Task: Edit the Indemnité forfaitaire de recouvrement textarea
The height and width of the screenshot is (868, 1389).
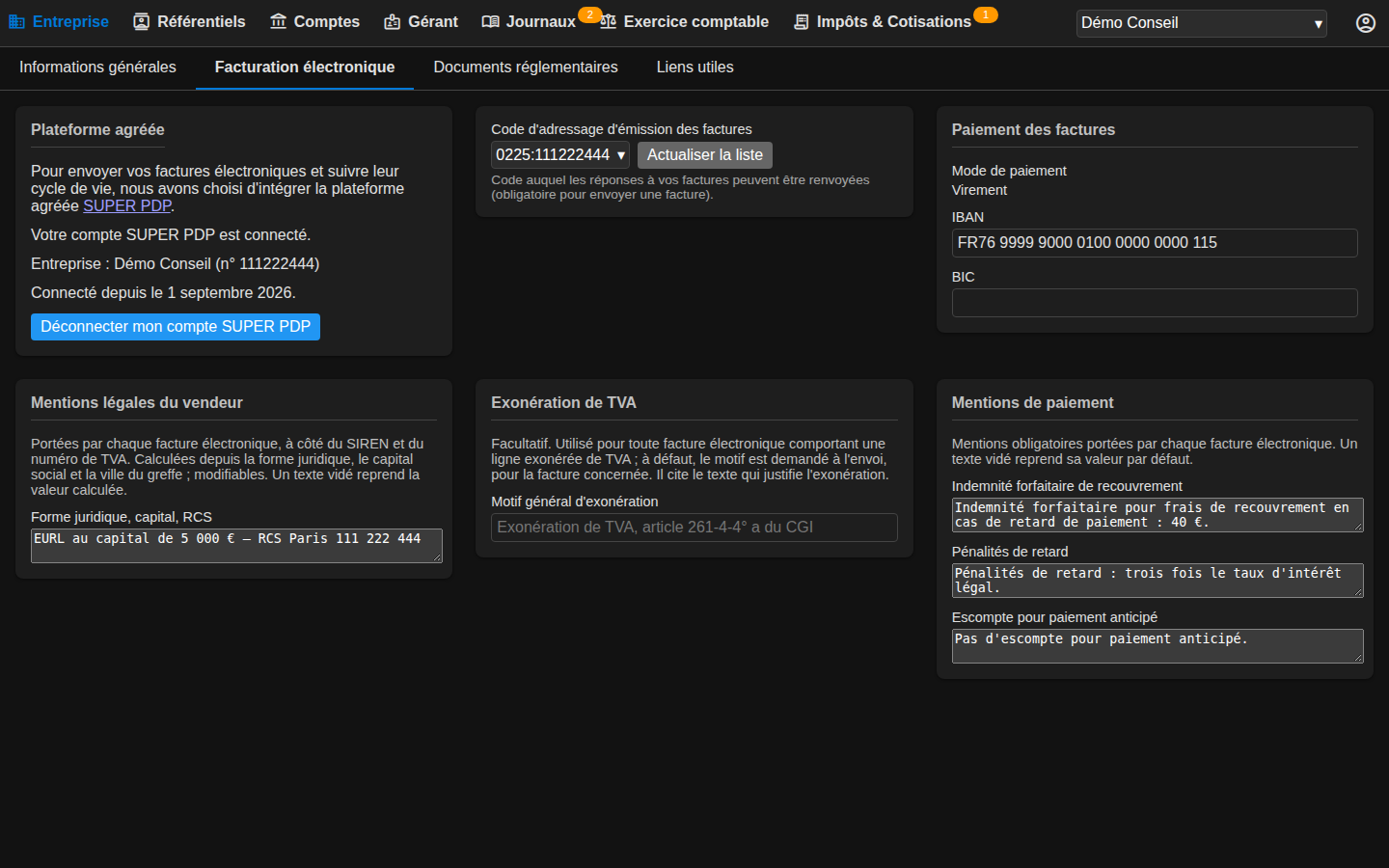Action: coord(1157,515)
